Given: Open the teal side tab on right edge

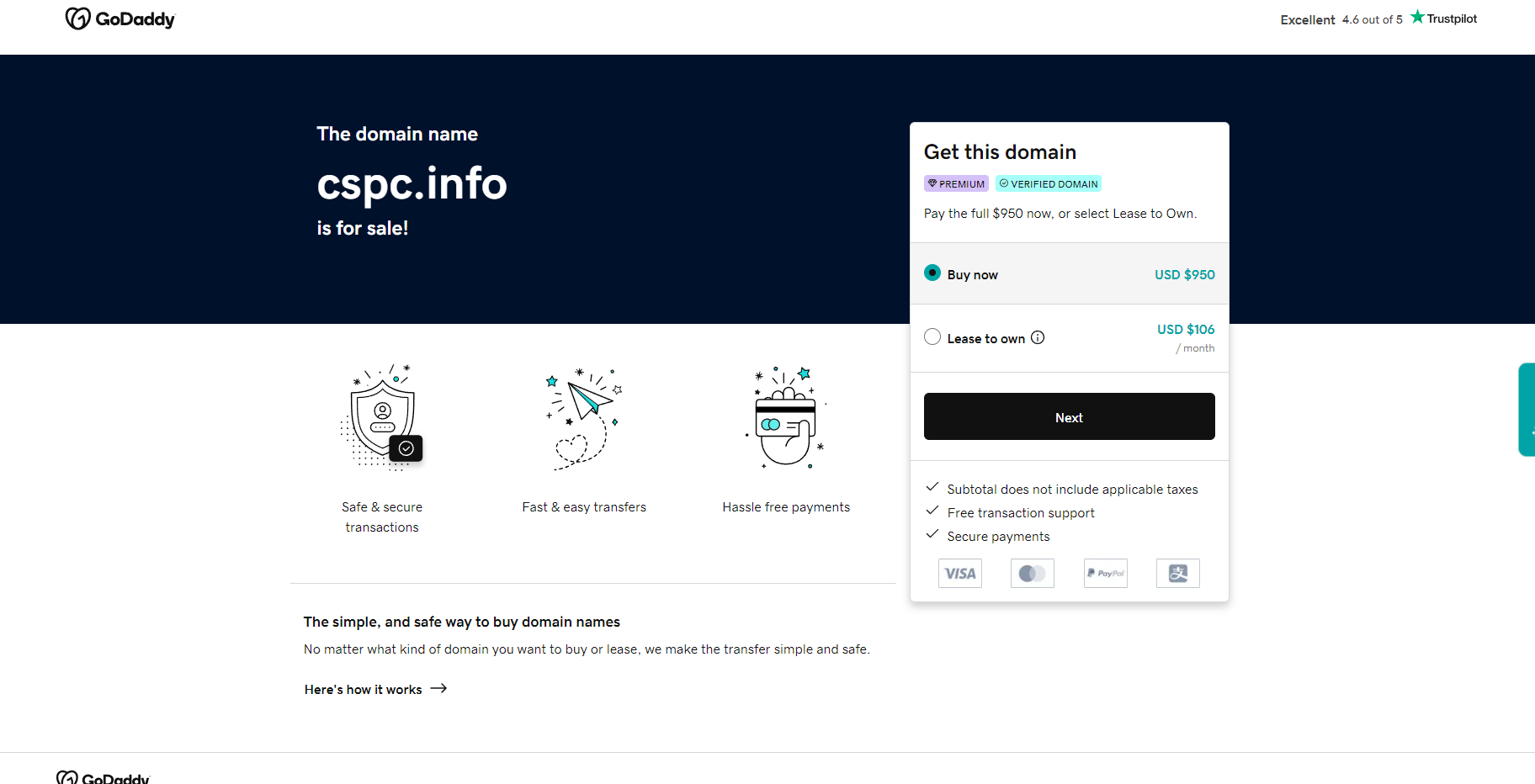Looking at the screenshot, I should pos(1527,410).
